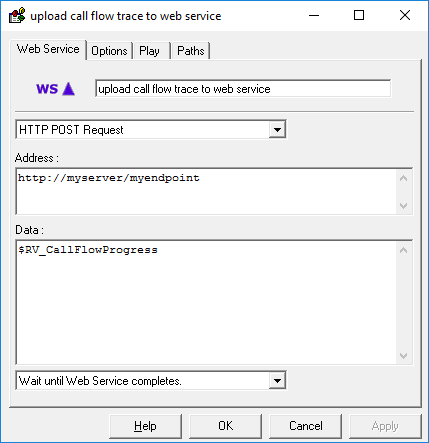Image resolution: width=429 pixels, height=443 pixels.
Task: Click the module name text field
Action: (243, 89)
